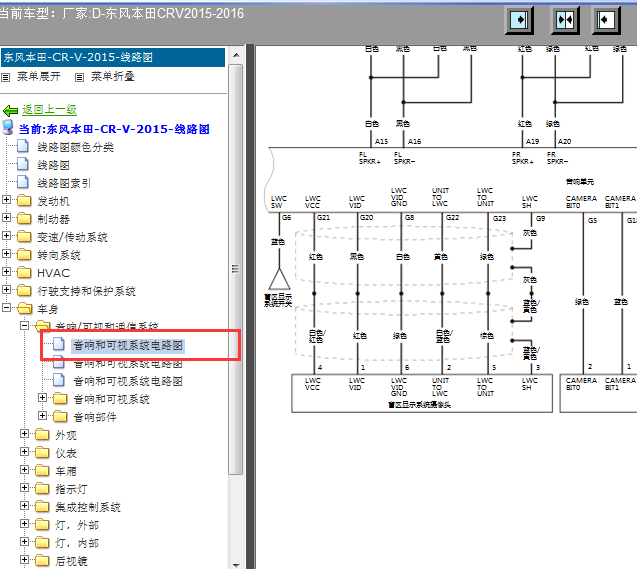Select the 后视镜 folder label
This screenshot has width=637, height=569.
(71, 561)
